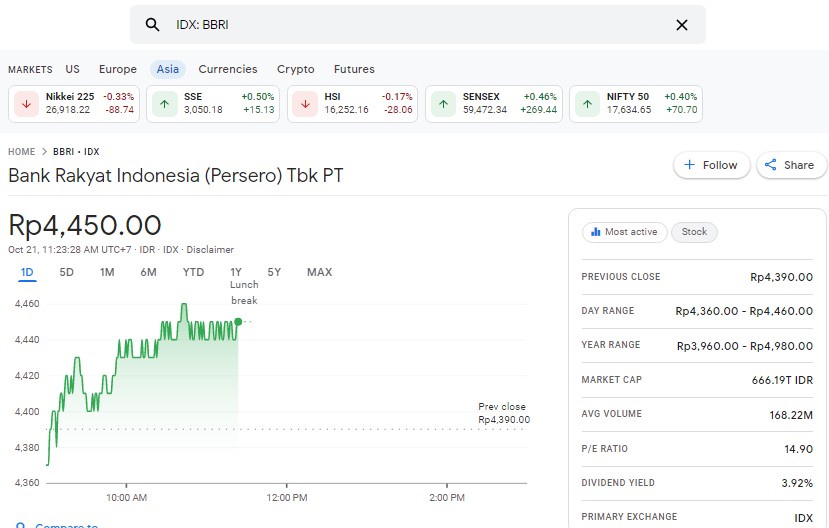Select the Europe markets tab
829x528 pixels.
(117, 69)
